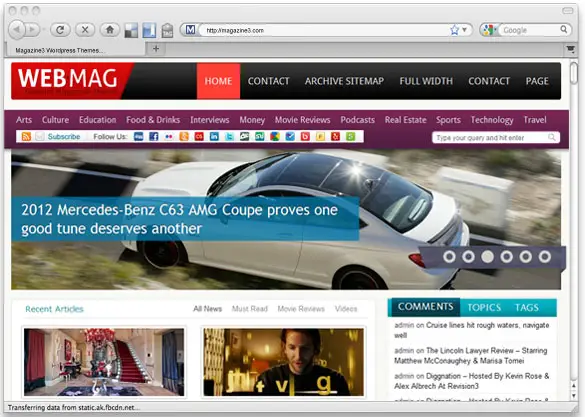Open the ARCHIVE SITEMAP navigation item
Viewport: 585px width, 417px height.
tap(344, 81)
